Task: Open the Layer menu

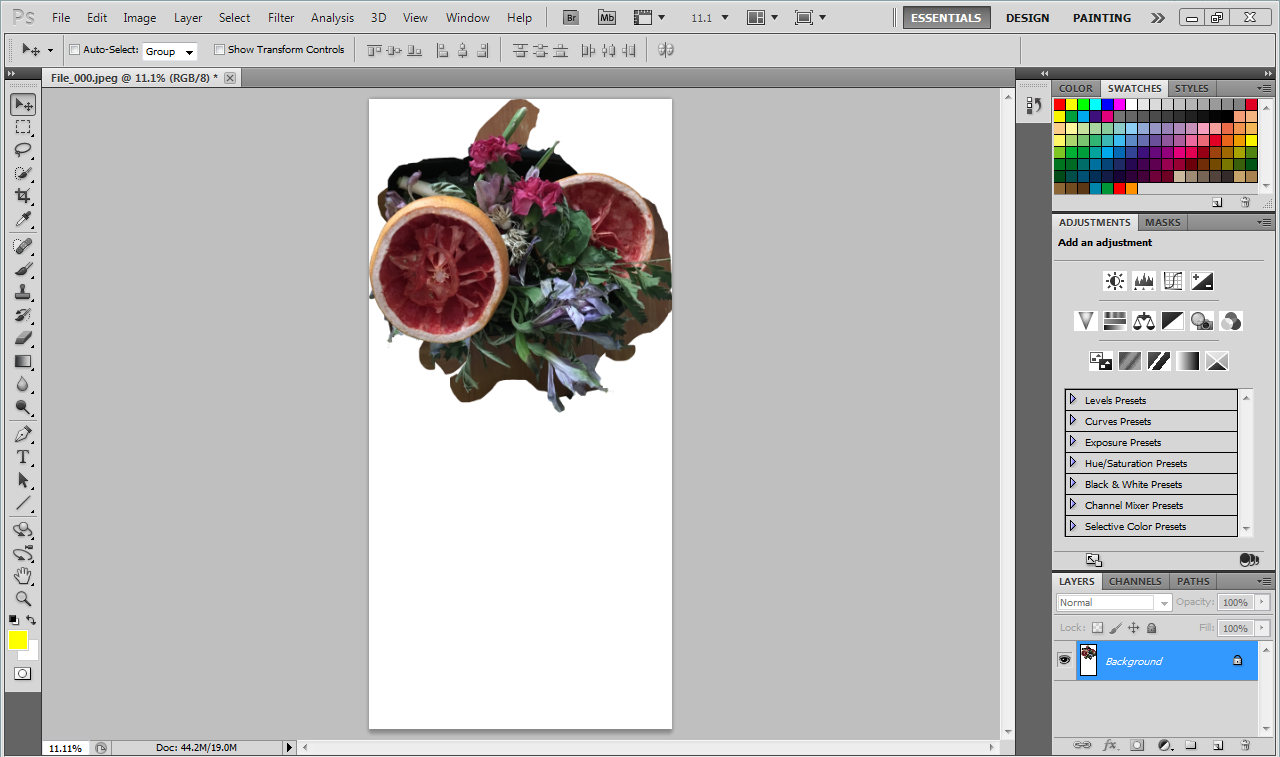Action: (x=188, y=18)
